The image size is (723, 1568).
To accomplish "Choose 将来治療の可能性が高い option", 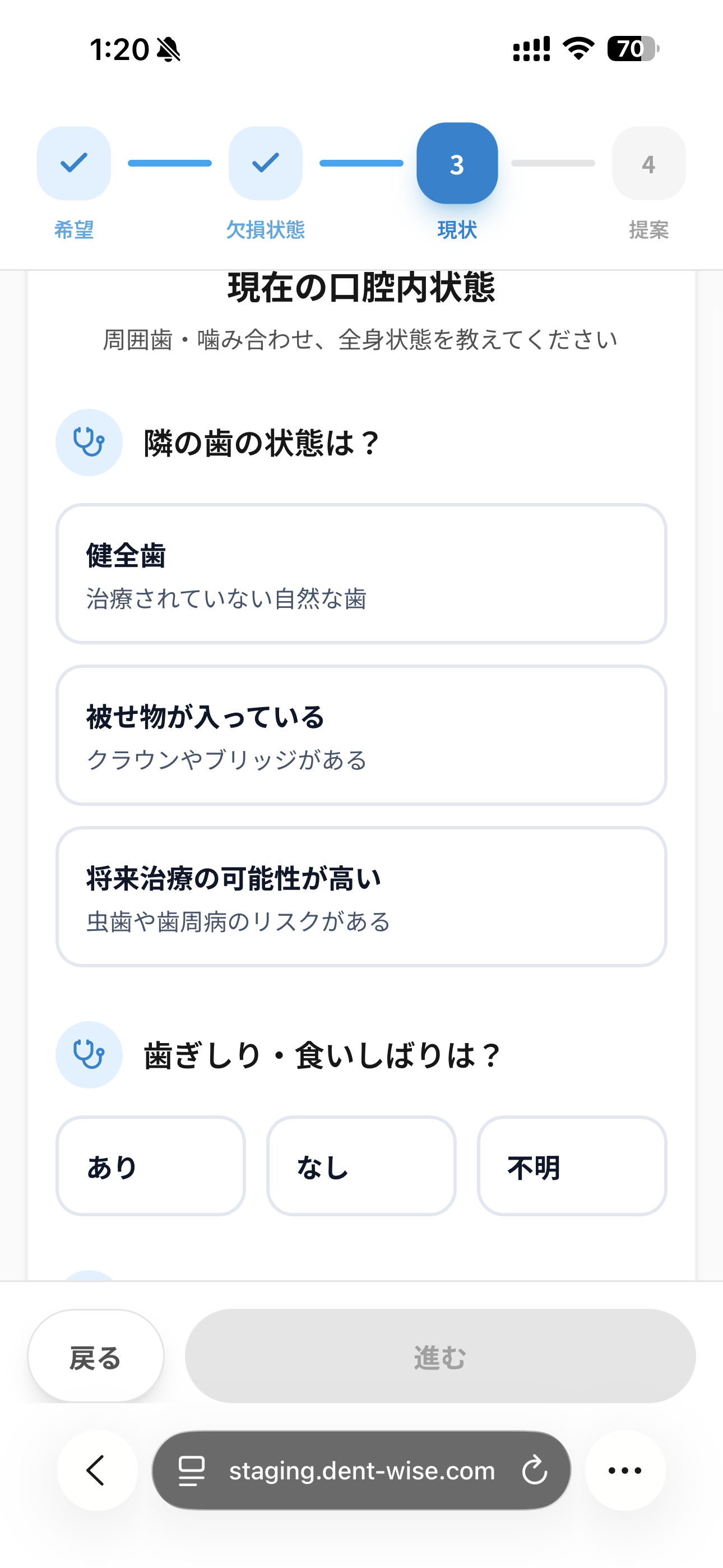I will click(361, 896).
